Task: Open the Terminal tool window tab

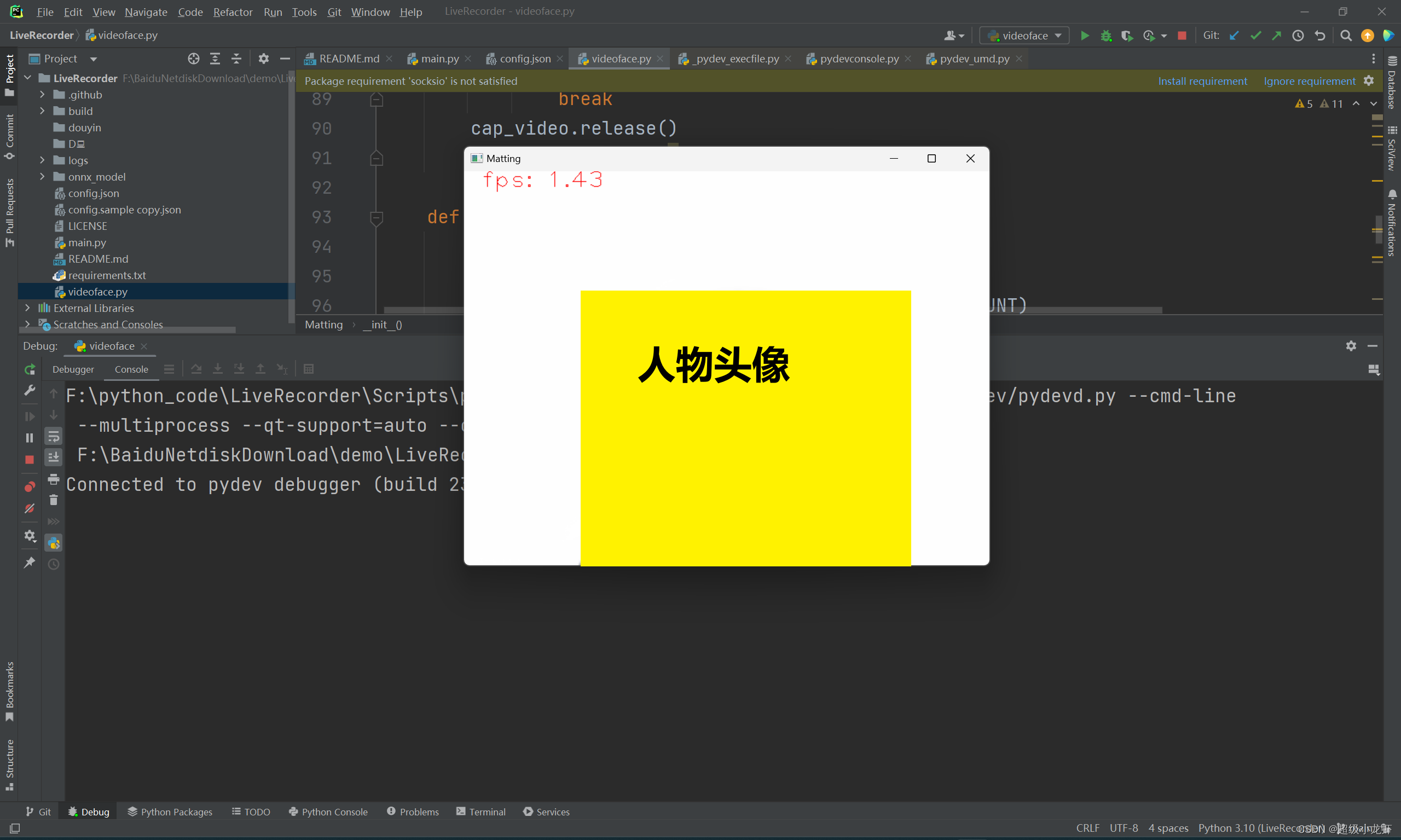Action: click(x=480, y=812)
